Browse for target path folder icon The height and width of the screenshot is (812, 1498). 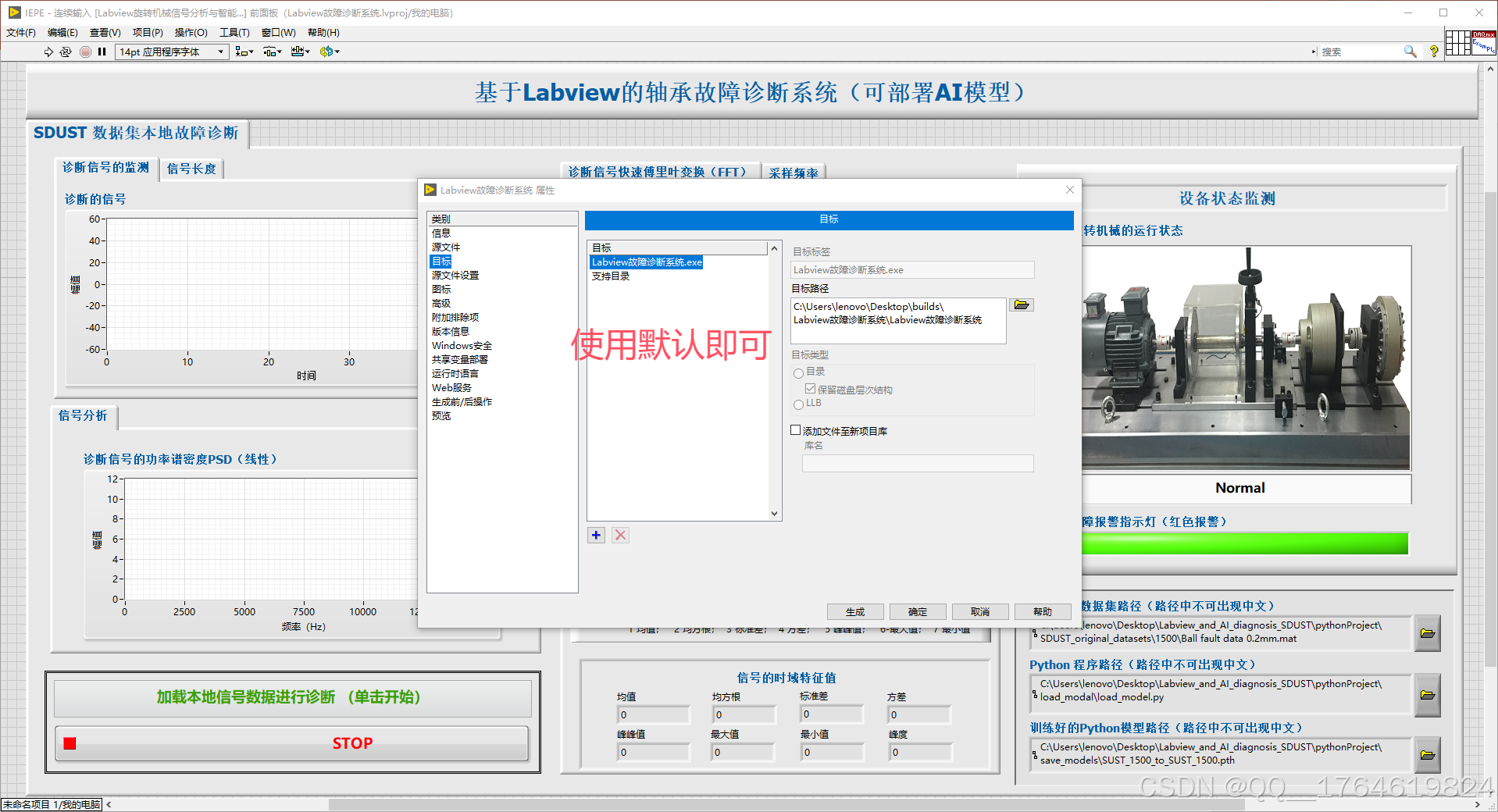pos(1022,304)
